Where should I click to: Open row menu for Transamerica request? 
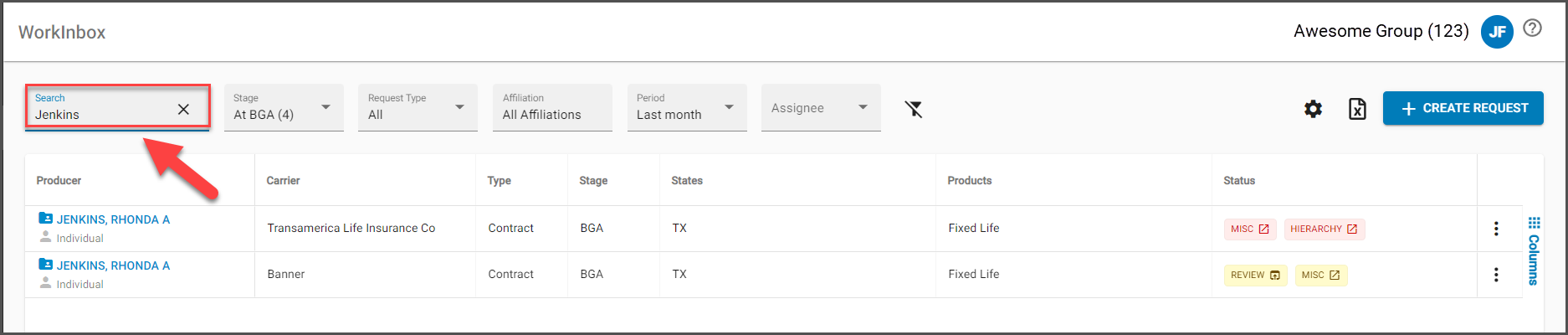pyautogui.click(x=1496, y=229)
